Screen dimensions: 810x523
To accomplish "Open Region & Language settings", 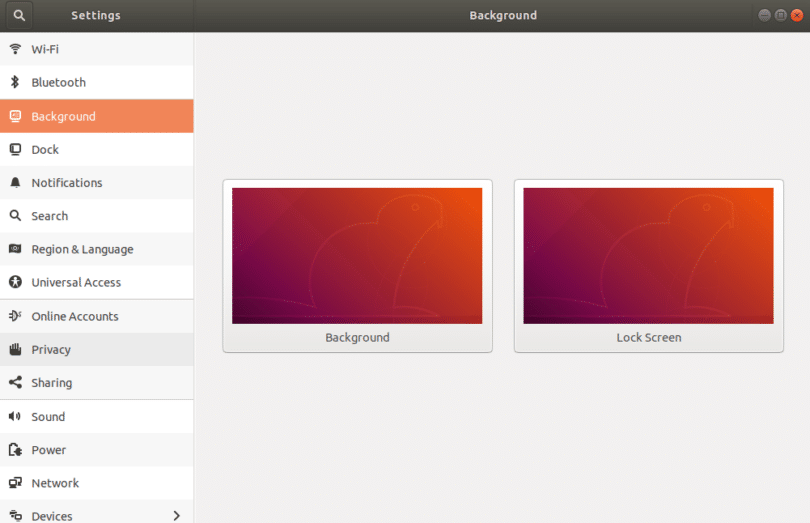I will point(97,249).
